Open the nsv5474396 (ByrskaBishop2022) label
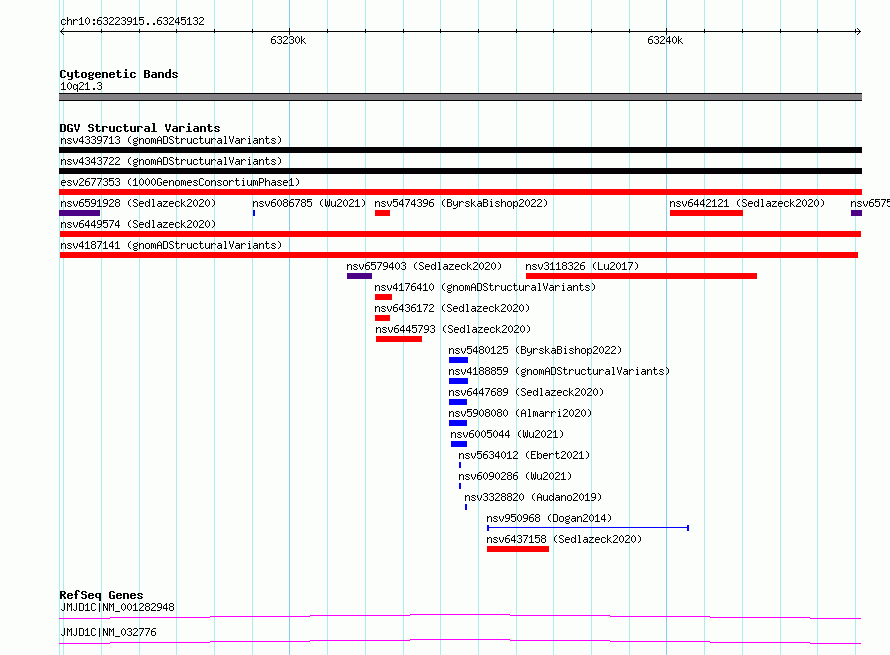 coord(461,203)
